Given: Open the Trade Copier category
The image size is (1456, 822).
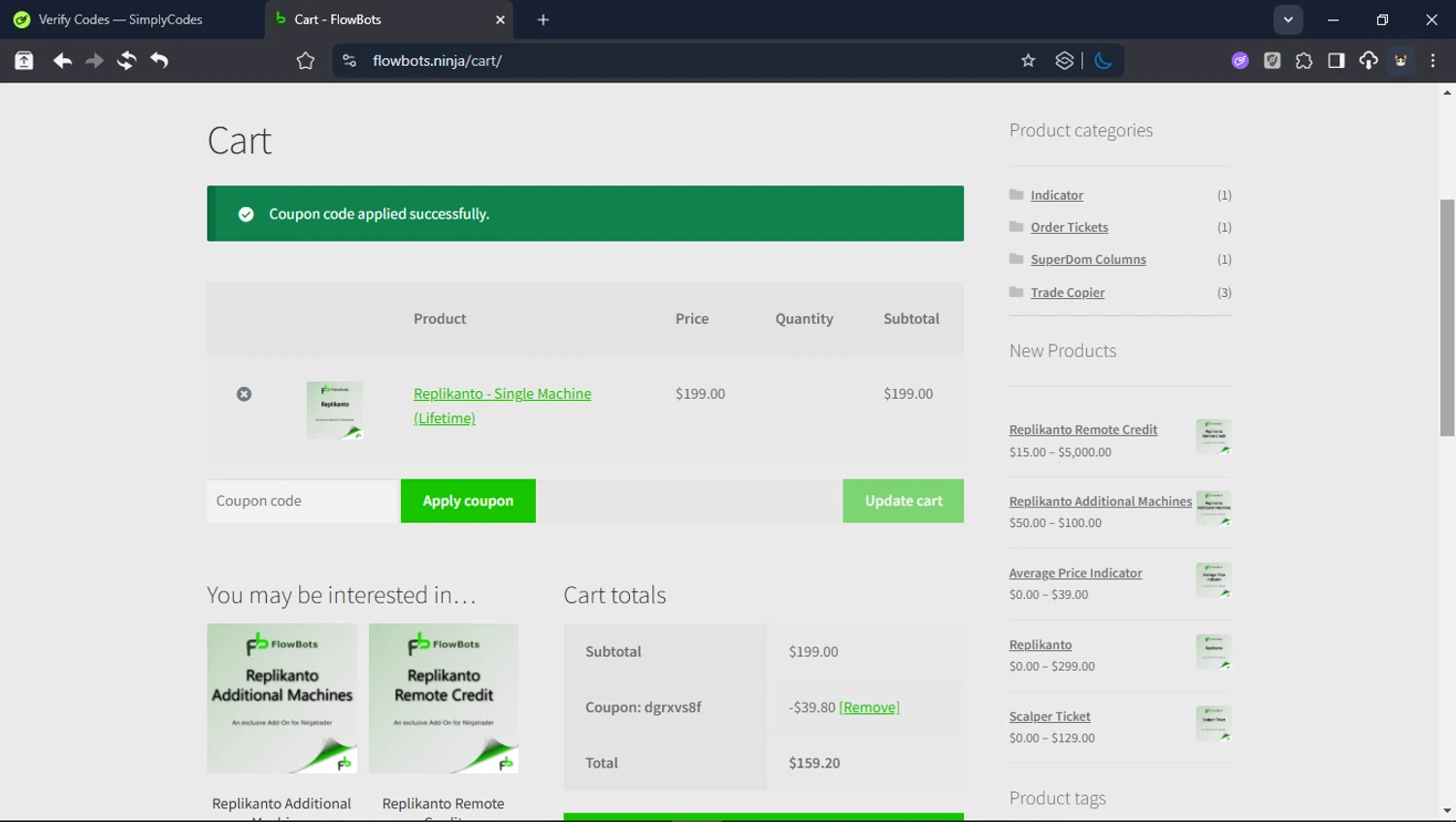Looking at the screenshot, I should tap(1067, 292).
